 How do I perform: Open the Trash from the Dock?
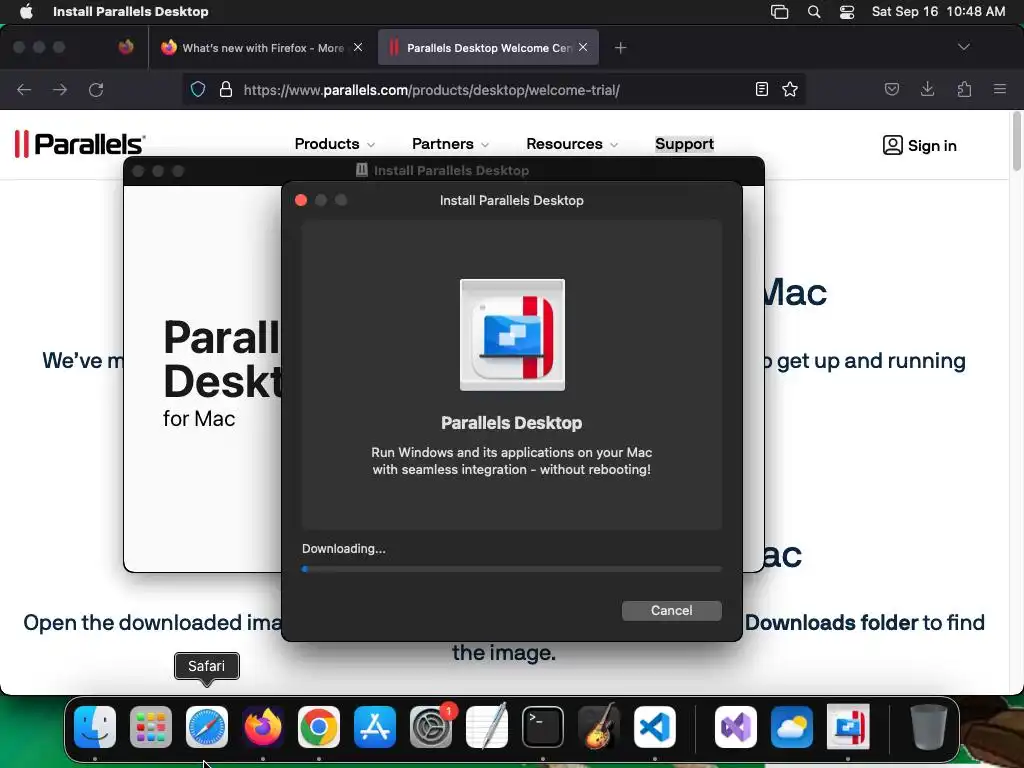929,727
